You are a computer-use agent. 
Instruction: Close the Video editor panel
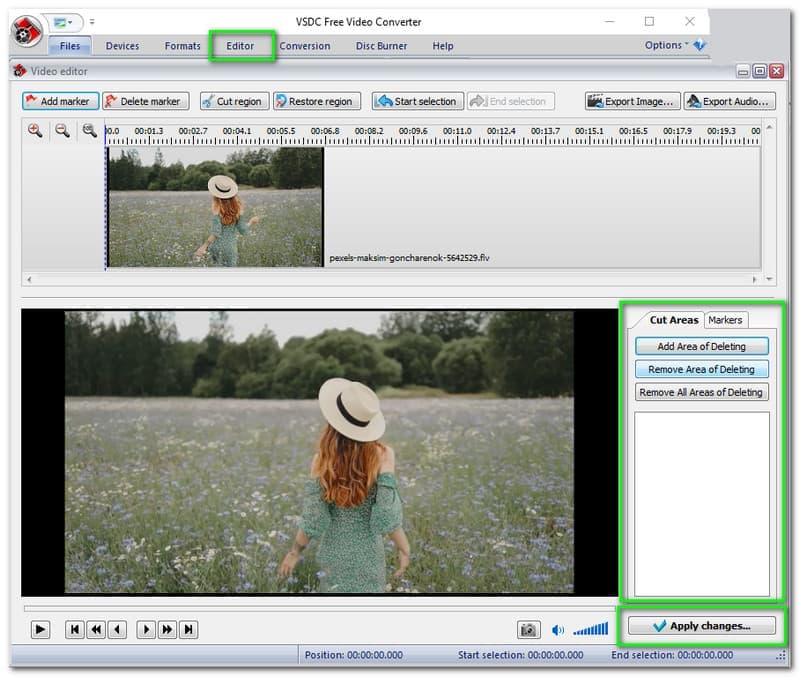tap(777, 71)
